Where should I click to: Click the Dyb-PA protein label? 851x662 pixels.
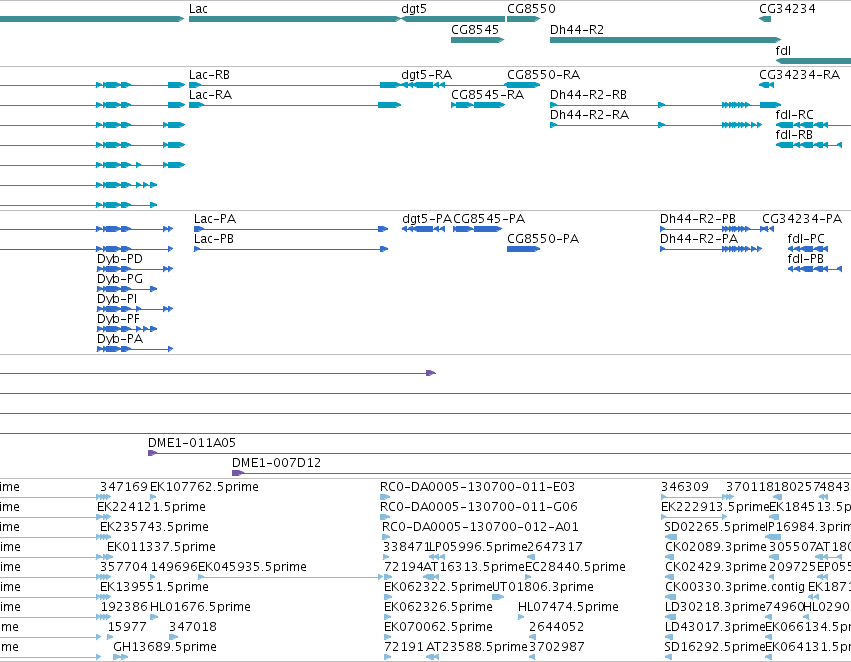[120, 340]
